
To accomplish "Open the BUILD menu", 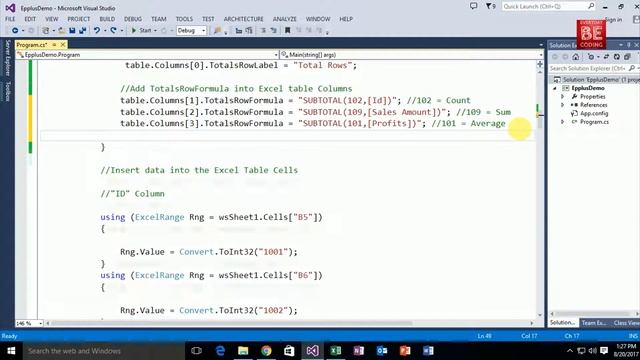I will click(x=107, y=19).
